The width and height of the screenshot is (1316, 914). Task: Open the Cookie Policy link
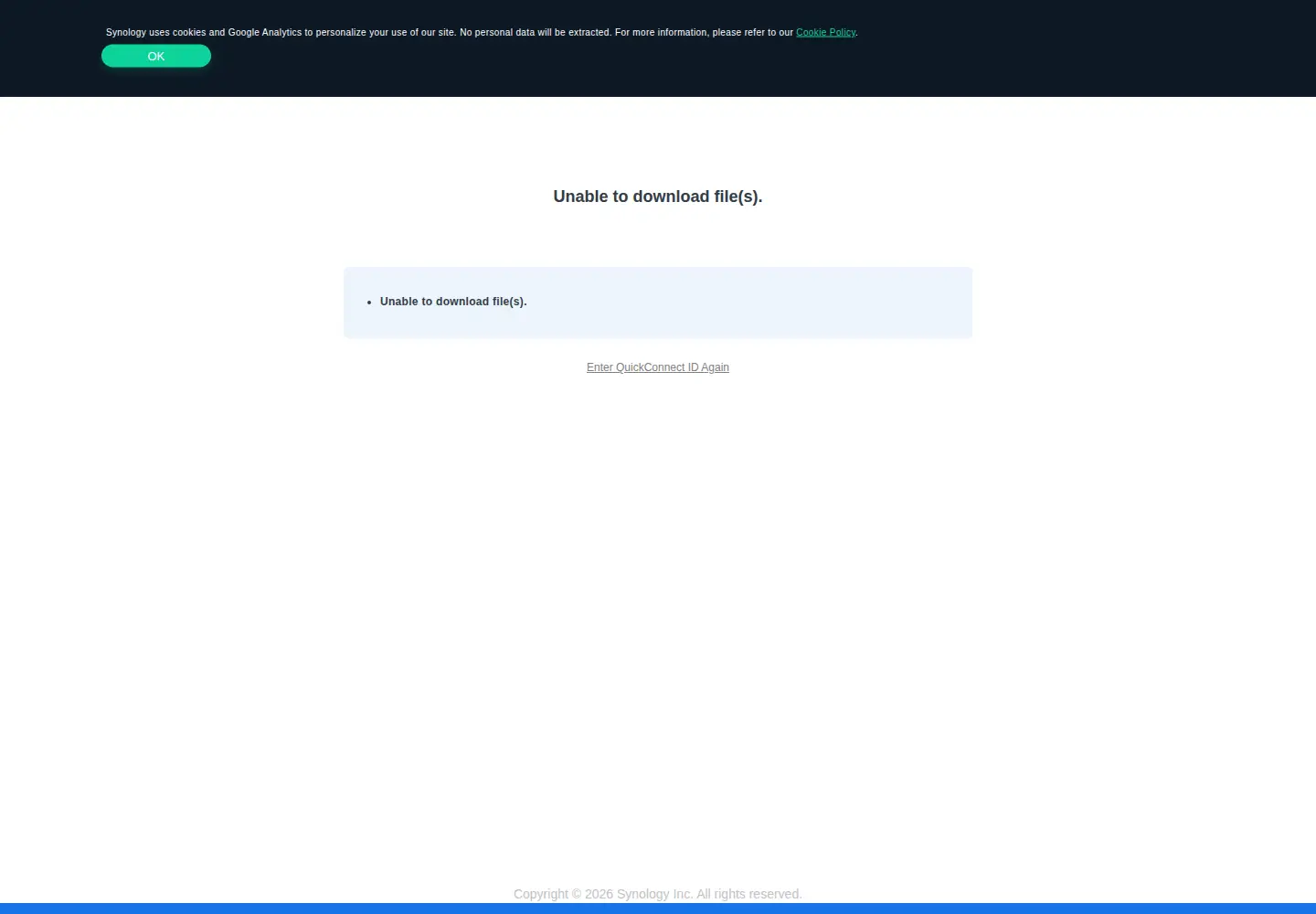(825, 32)
